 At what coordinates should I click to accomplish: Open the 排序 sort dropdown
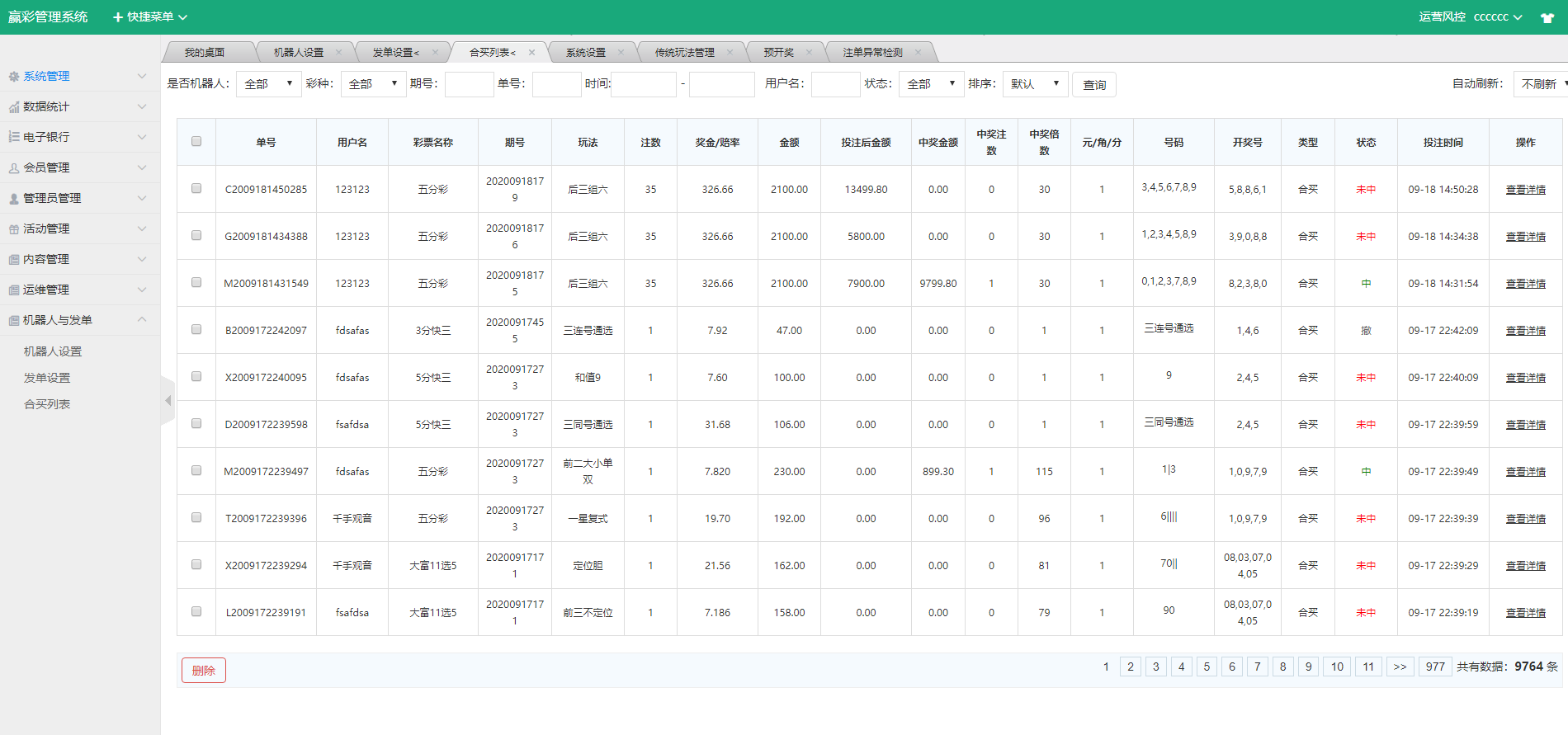[x=1035, y=84]
